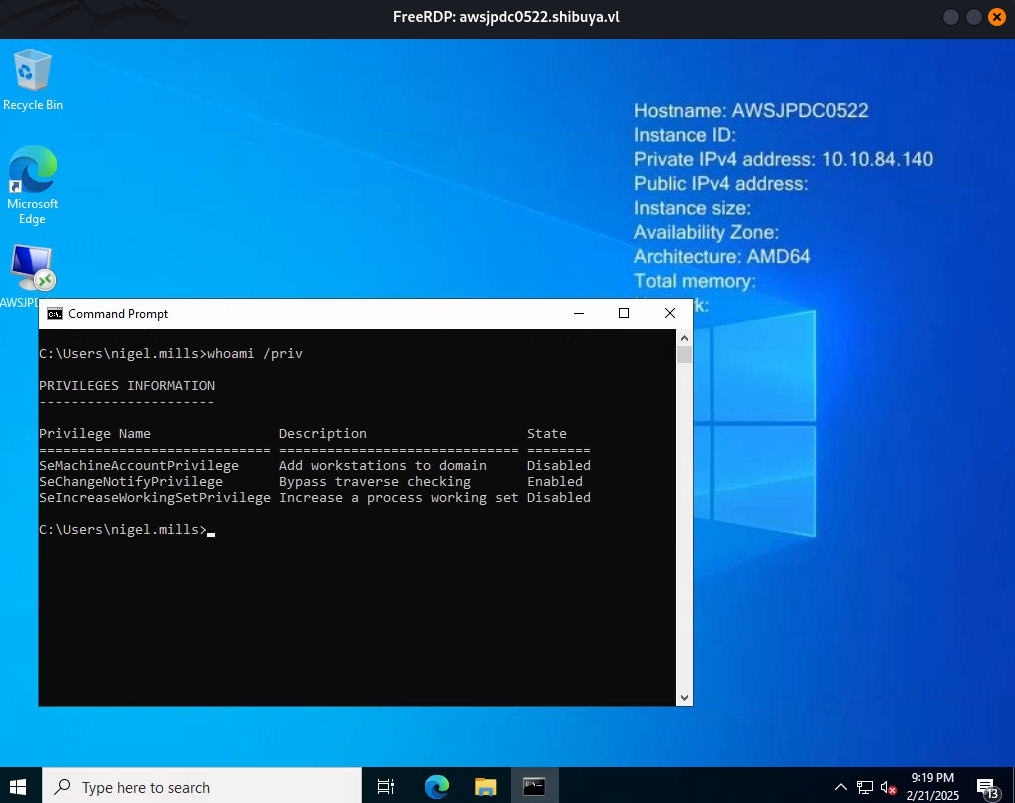Click the Show desktop sliver on taskbar
Screen dimensions: 1015x803
coord(1012,787)
